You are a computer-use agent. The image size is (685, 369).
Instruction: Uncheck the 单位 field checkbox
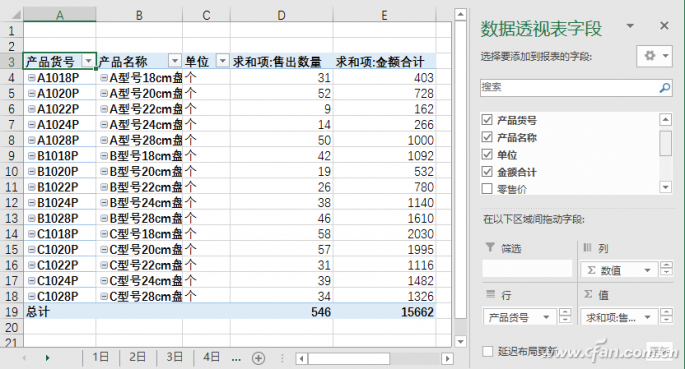point(487,154)
